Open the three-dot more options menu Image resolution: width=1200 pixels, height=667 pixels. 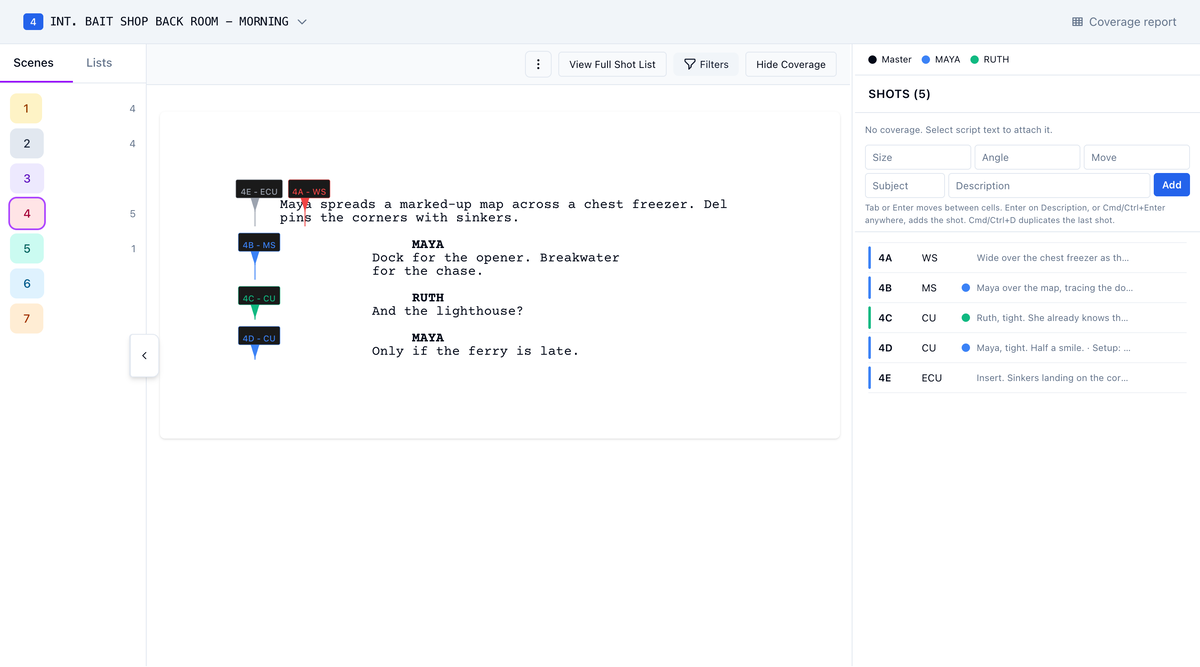pyautogui.click(x=538, y=64)
